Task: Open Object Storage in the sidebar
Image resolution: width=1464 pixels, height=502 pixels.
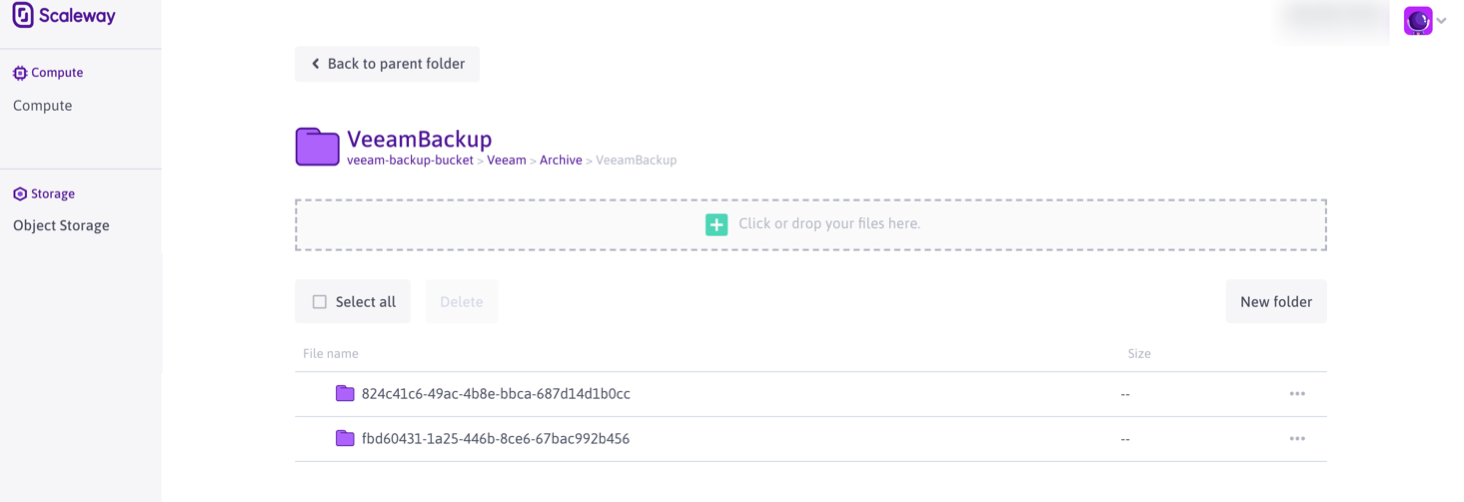Action: coord(61,226)
